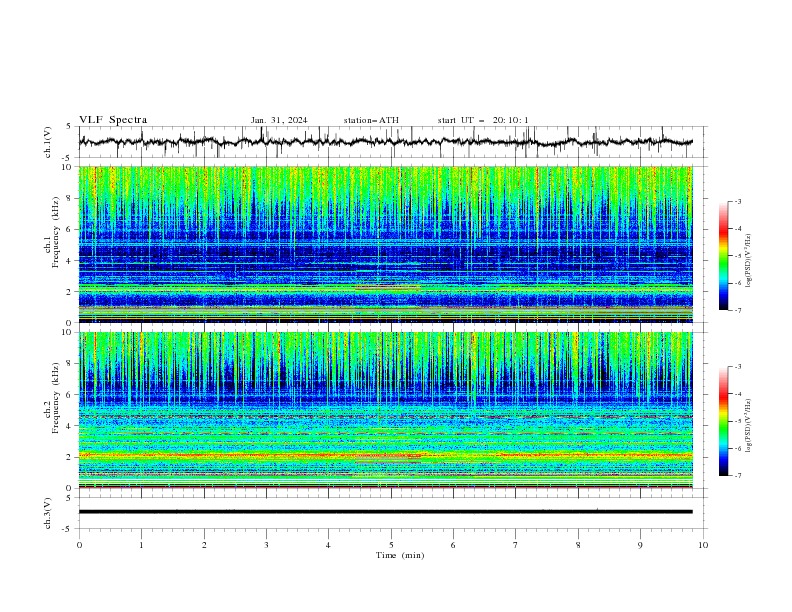Click the "5" upper tick of ch.1(V) axis
792x612 pixels.
[69, 127]
